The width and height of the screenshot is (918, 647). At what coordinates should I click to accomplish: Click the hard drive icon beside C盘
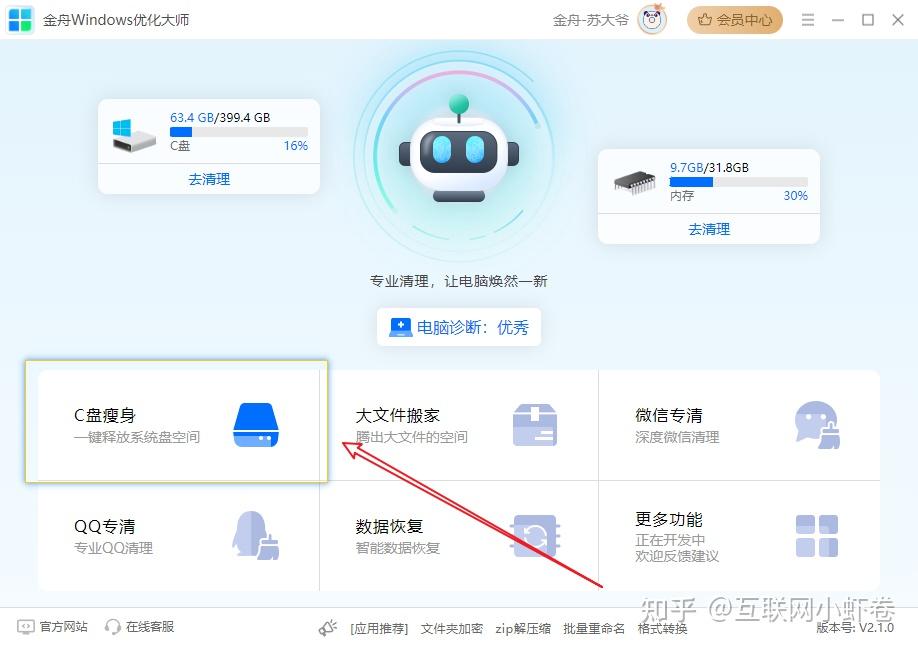pos(133,136)
